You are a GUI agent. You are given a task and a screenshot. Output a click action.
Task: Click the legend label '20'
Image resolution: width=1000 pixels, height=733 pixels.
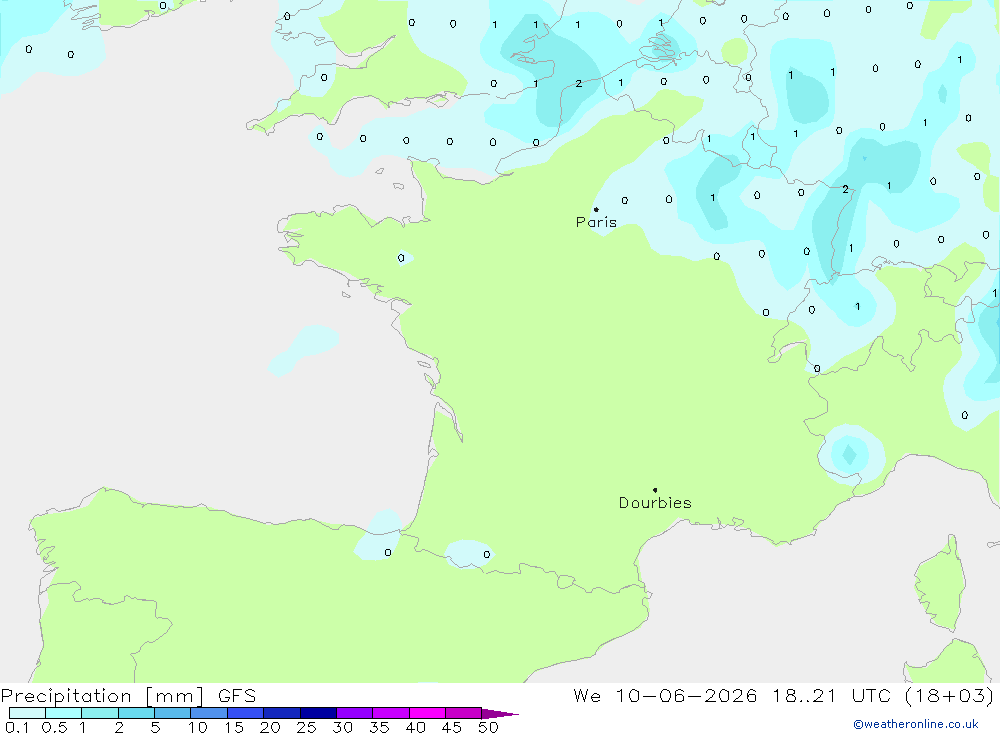[x=270, y=727]
